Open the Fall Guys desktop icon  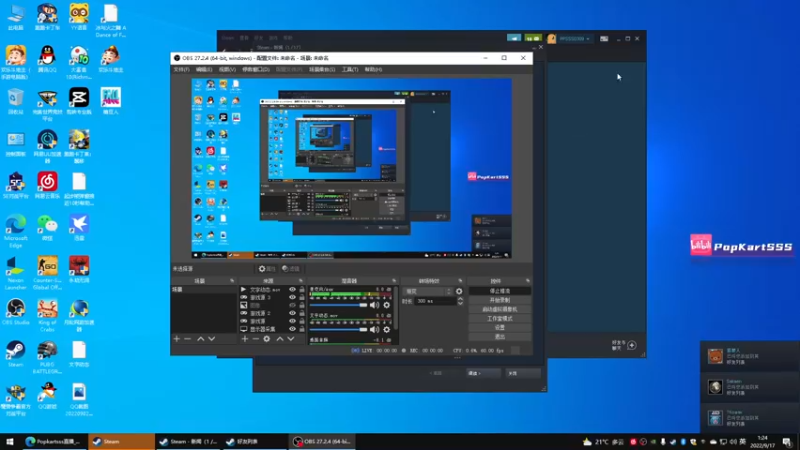pyautogui.click(x=110, y=101)
